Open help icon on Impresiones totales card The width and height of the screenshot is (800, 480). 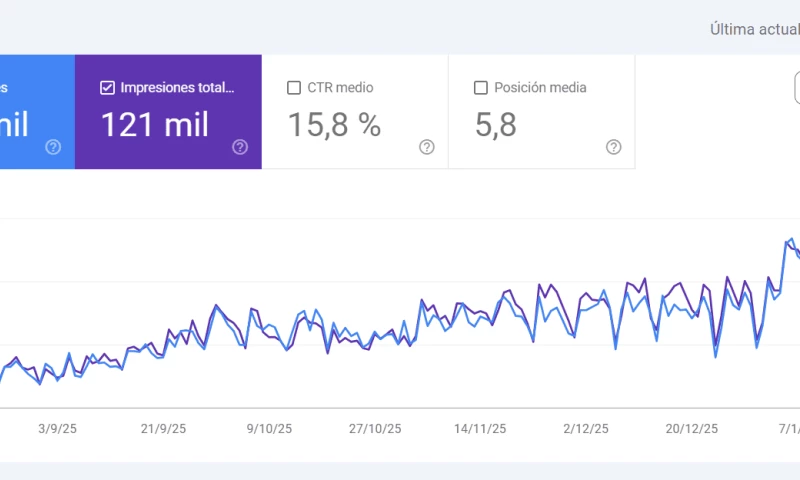240,147
